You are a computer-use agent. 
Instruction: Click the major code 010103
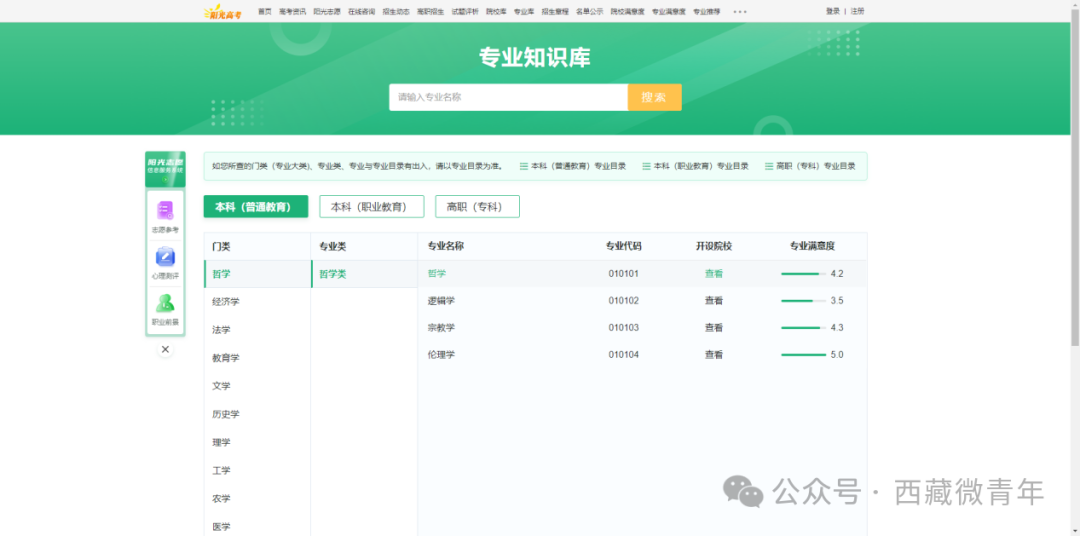click(623, 327)
